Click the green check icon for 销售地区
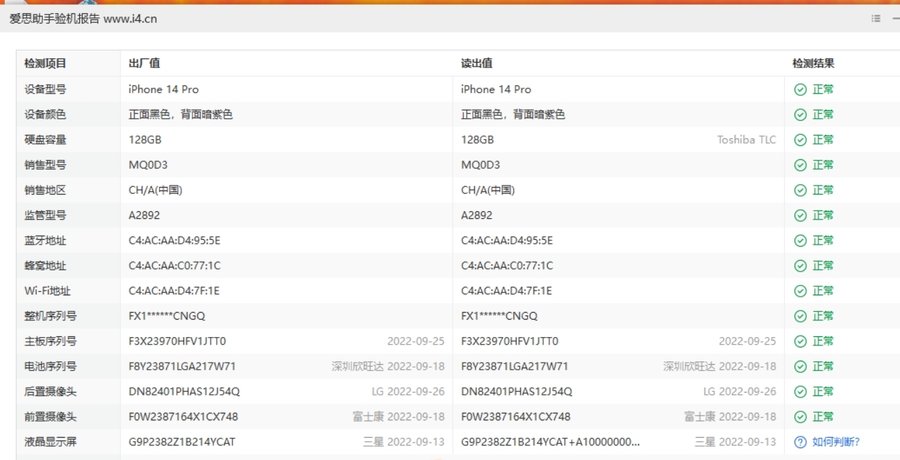The width and height of the screenshot is (900, 460). click(x=800, y=190)
